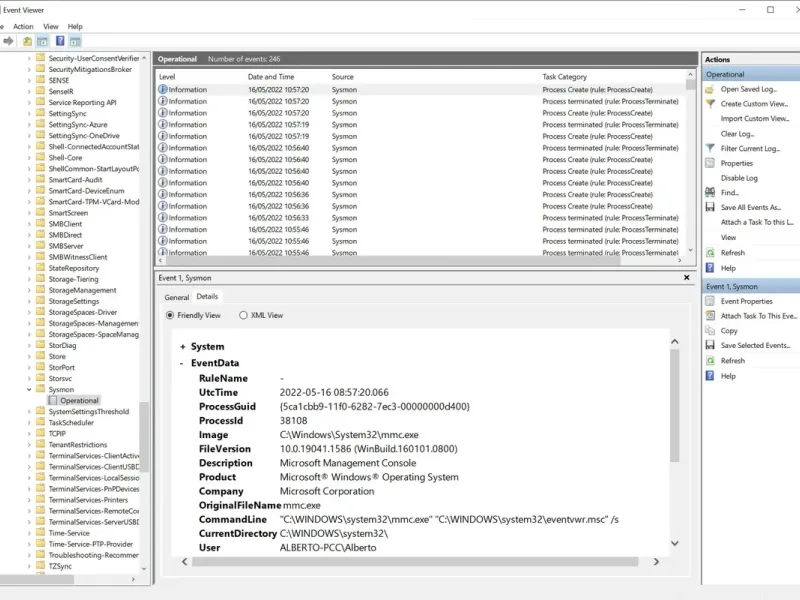Click the Save Selected Events disk icon
This screenshot has height=600, width=800.
[710, 345]
